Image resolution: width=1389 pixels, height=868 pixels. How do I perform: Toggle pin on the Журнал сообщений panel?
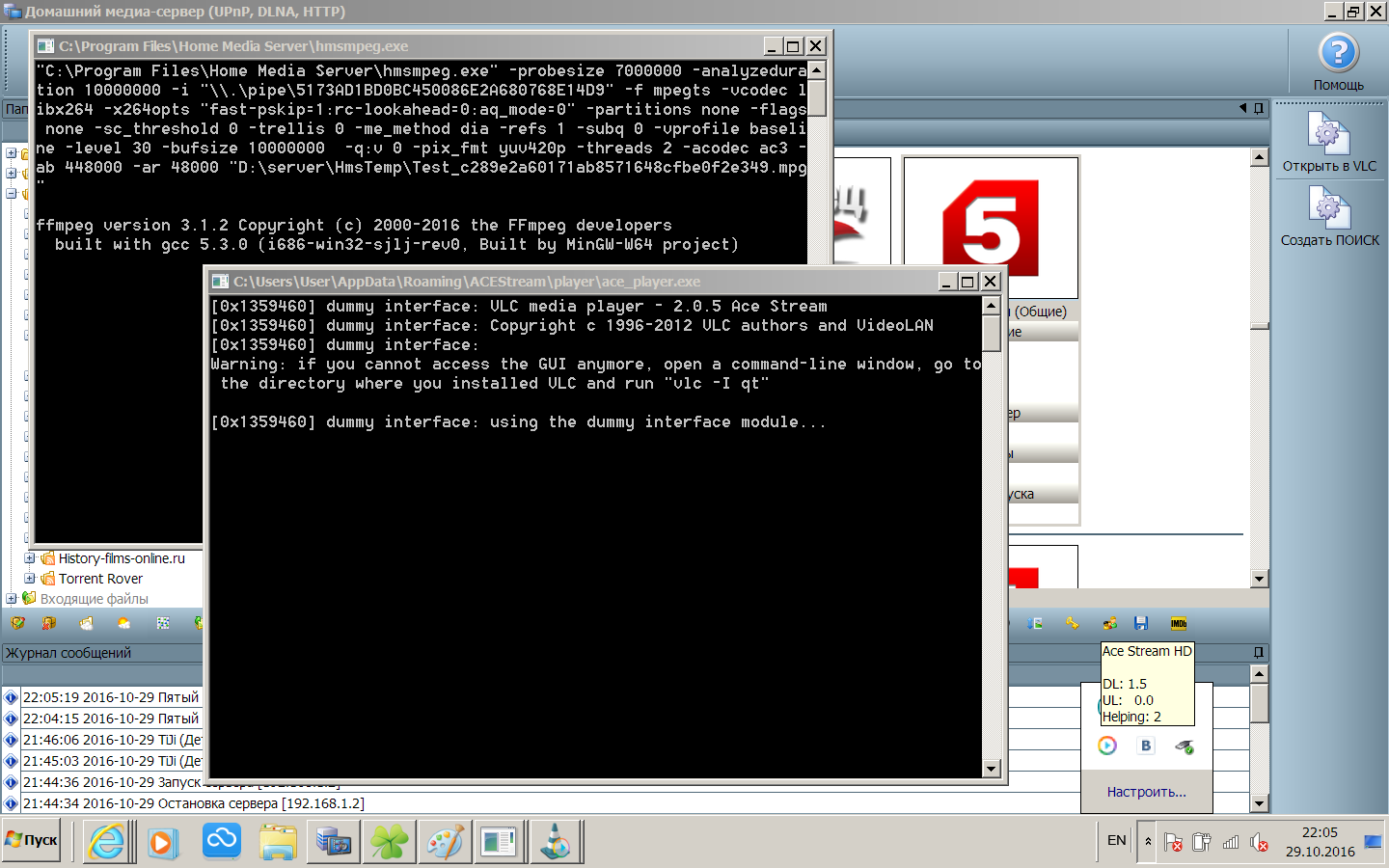coord(1258,653)
